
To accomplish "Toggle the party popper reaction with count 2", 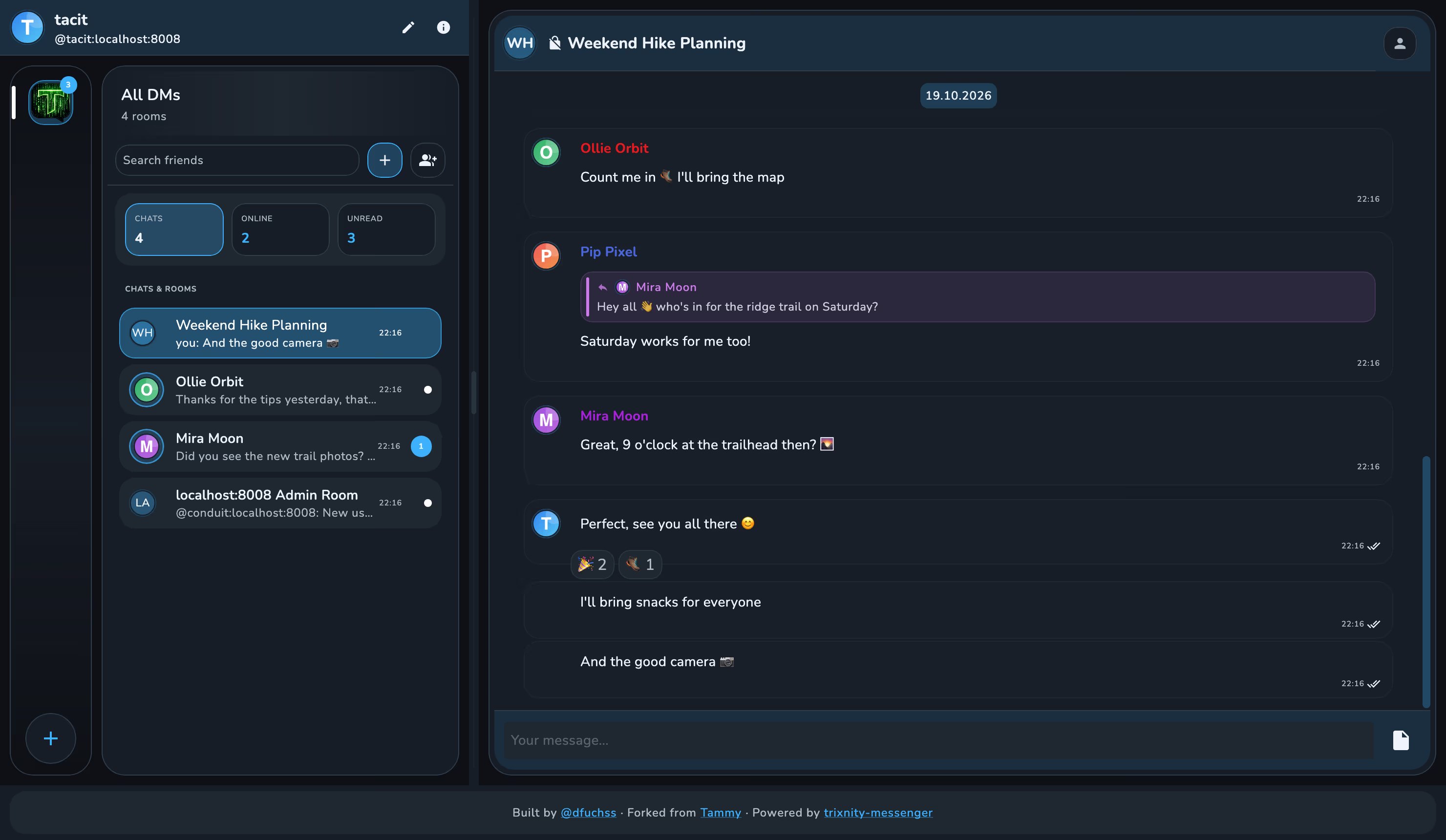I will (592, 565).
